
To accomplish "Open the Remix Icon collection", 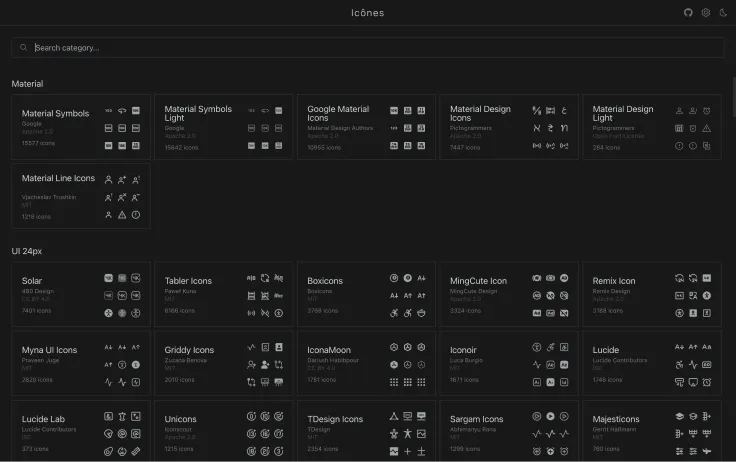I will (x=652, y=294).
